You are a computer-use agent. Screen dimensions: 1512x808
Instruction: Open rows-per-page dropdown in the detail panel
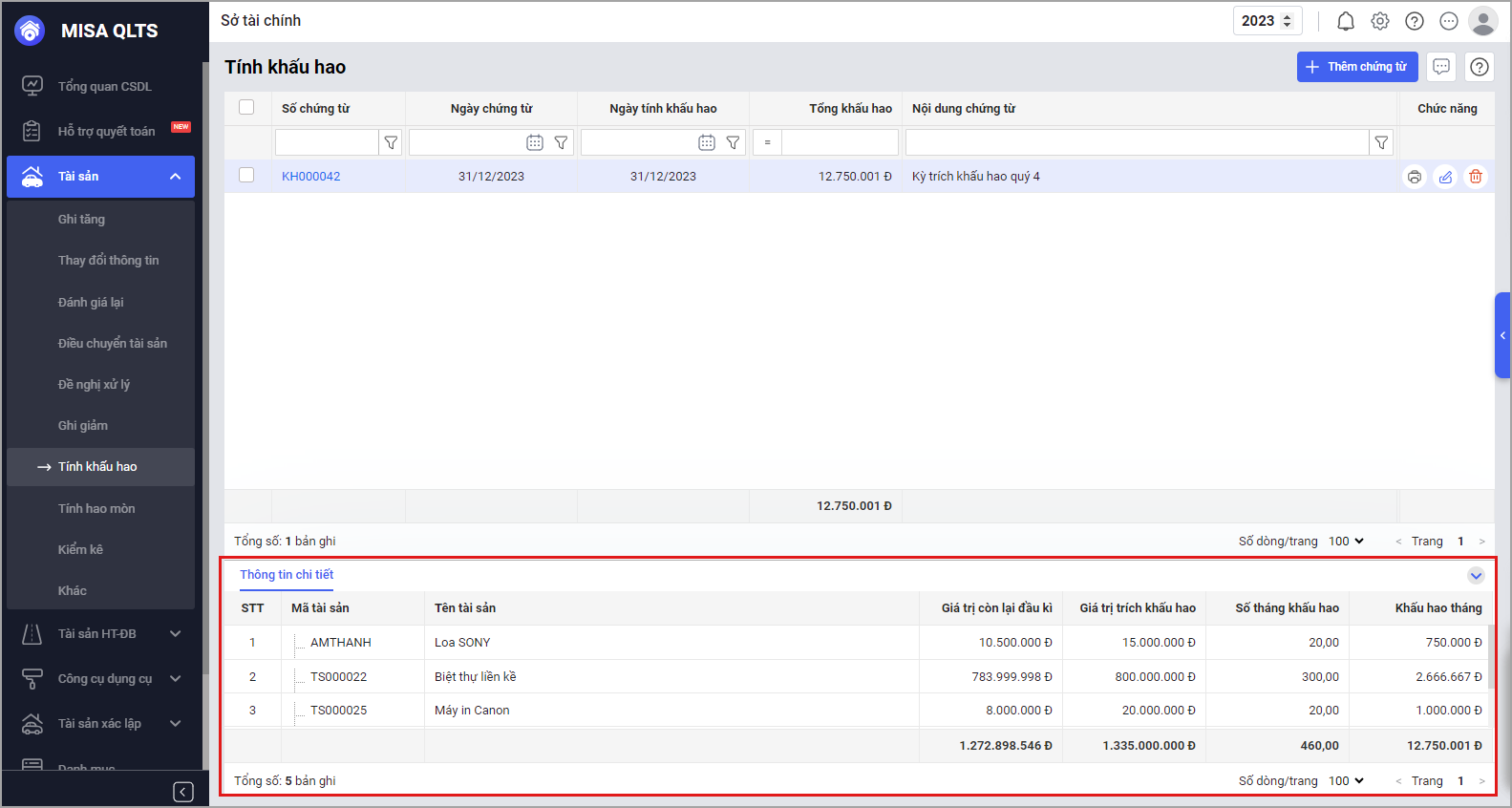click(1346, 780)
